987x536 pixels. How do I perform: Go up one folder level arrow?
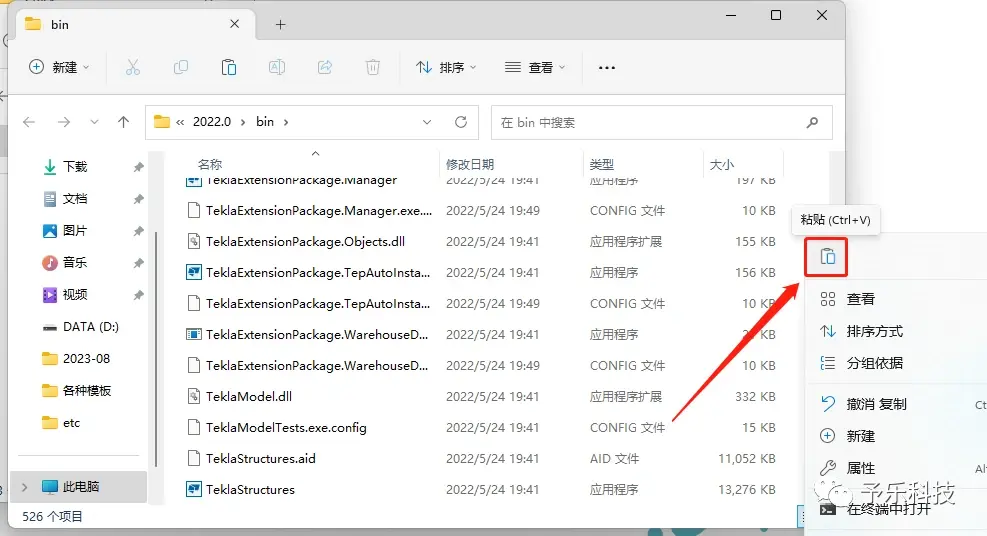click(x=123, y=122)
